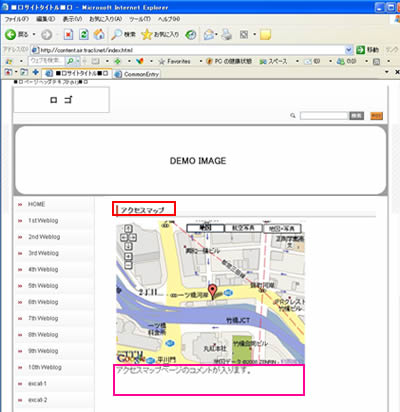Click the IE Back arrow button

pyautogui.click(x=11, y=34)
